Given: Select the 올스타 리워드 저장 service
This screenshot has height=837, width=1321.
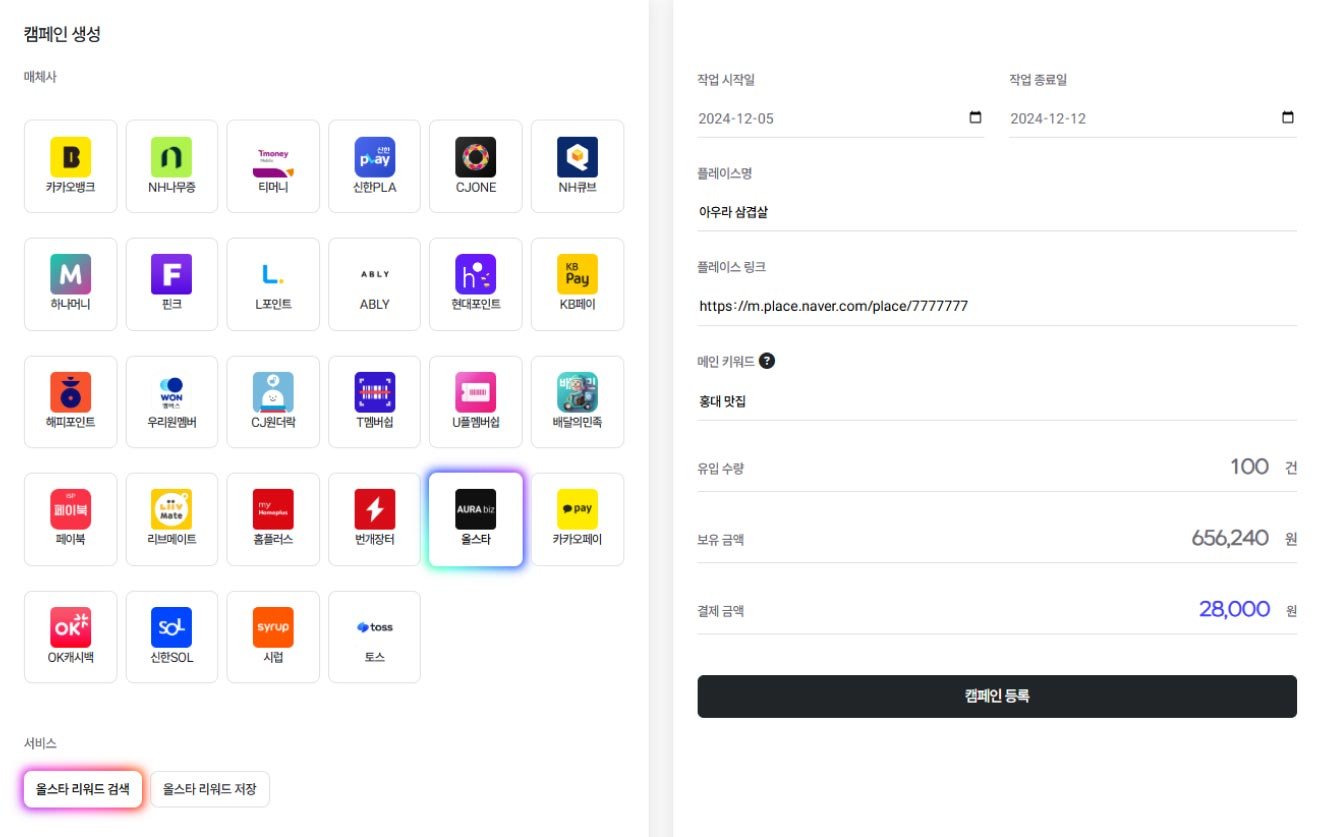Looking at the screenshot, I should (210, 789).
